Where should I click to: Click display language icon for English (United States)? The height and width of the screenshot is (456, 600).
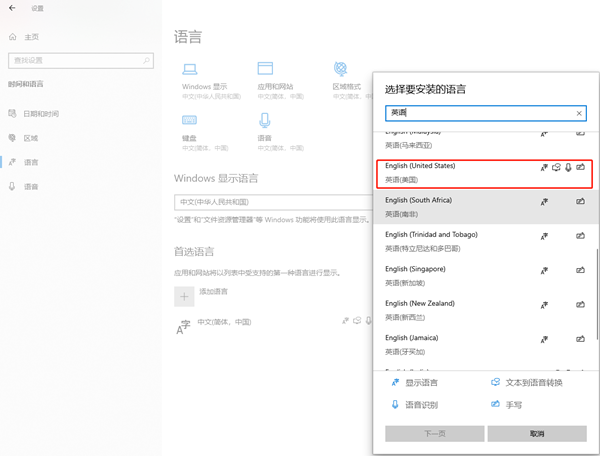click(544, 167)
